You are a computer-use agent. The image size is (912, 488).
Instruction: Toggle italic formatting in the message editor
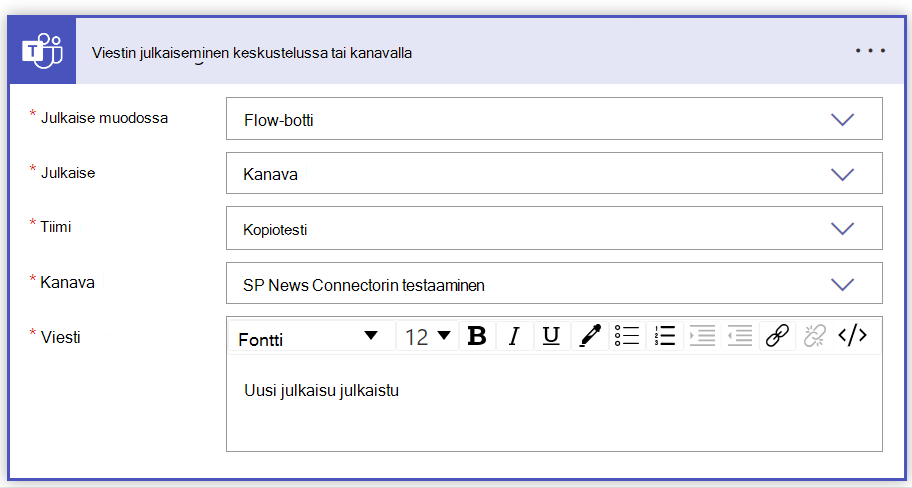(514, 336)
